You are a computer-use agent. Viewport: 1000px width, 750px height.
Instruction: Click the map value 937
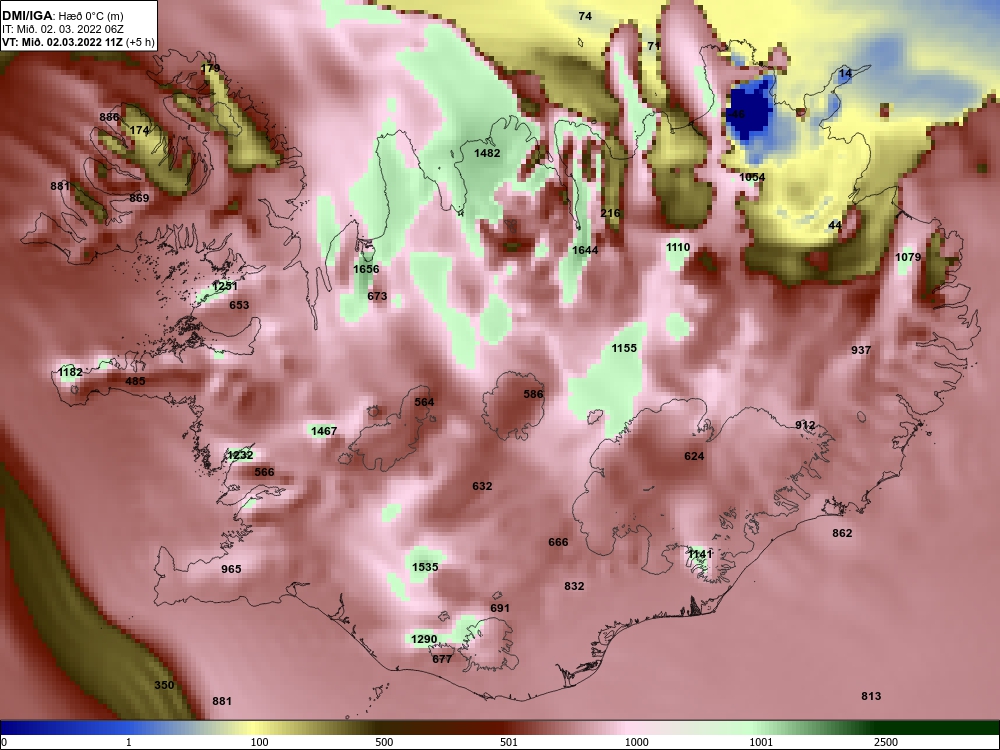point(861,350)
